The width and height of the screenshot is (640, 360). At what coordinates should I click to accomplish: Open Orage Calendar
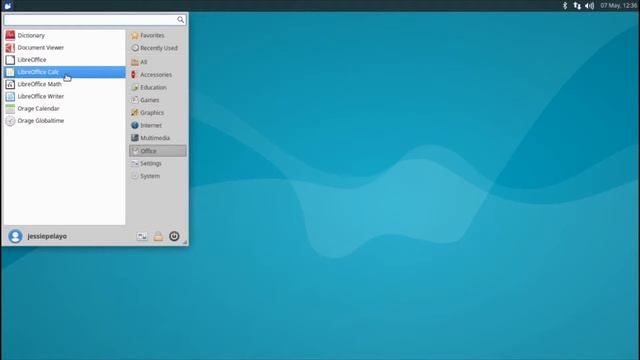click(64, 109)
